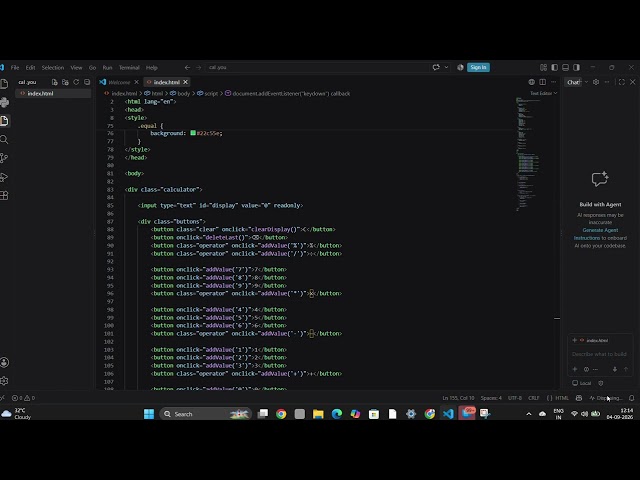Image resolution: width=640 pixels, height=480 pixels.
Task: Click HTML language mode in status bar
Action: [562, 398]
